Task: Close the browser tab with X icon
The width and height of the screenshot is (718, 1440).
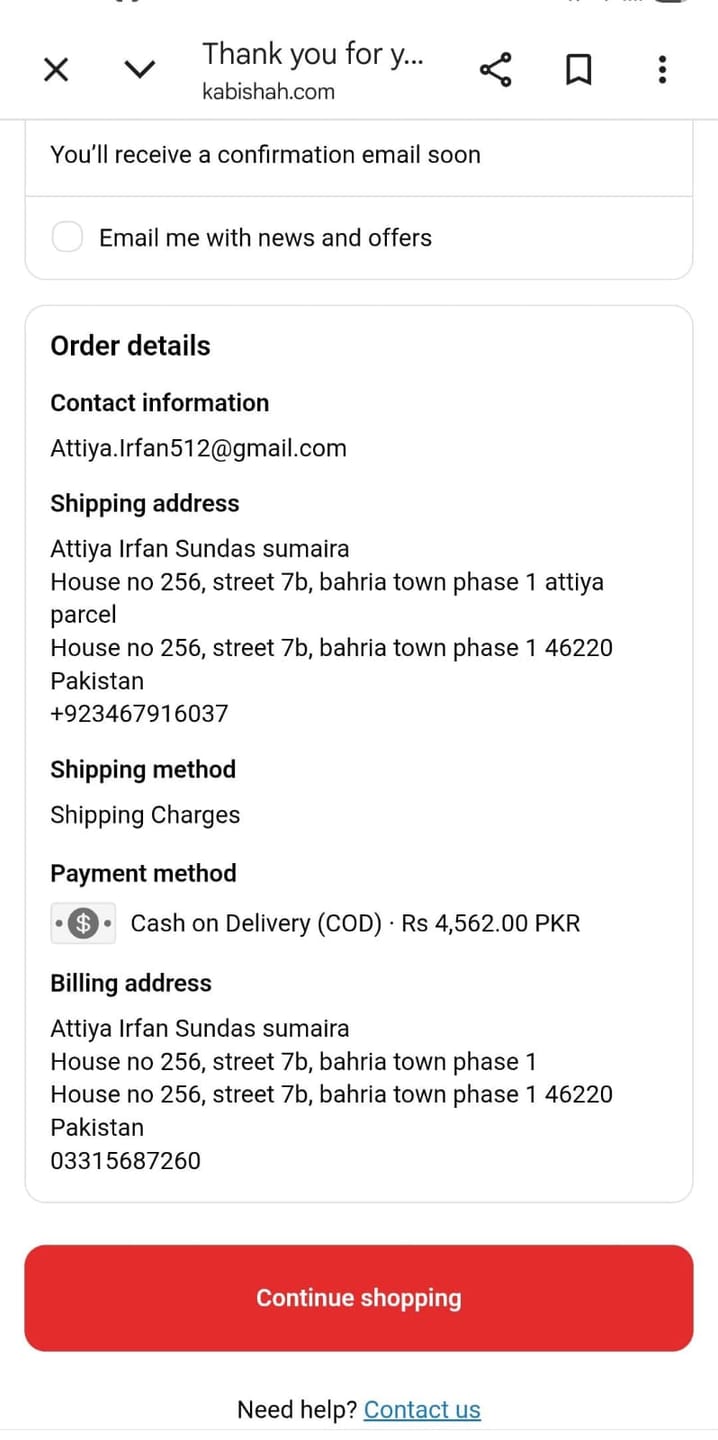Action: 57,69
